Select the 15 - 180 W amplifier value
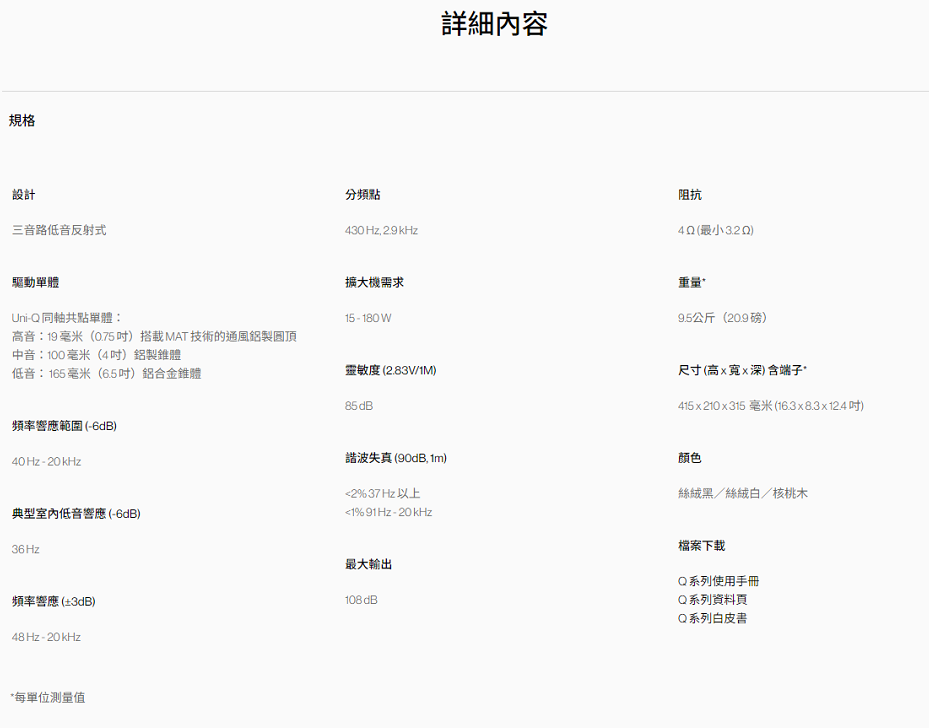The height and width of the screenshot is (728, 929). 368,318
